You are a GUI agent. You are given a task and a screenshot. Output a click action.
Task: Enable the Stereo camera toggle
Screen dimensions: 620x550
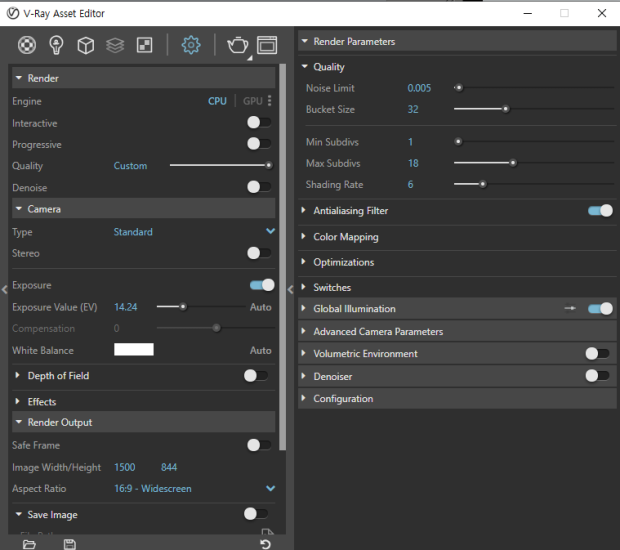click(x=259, y=253)
